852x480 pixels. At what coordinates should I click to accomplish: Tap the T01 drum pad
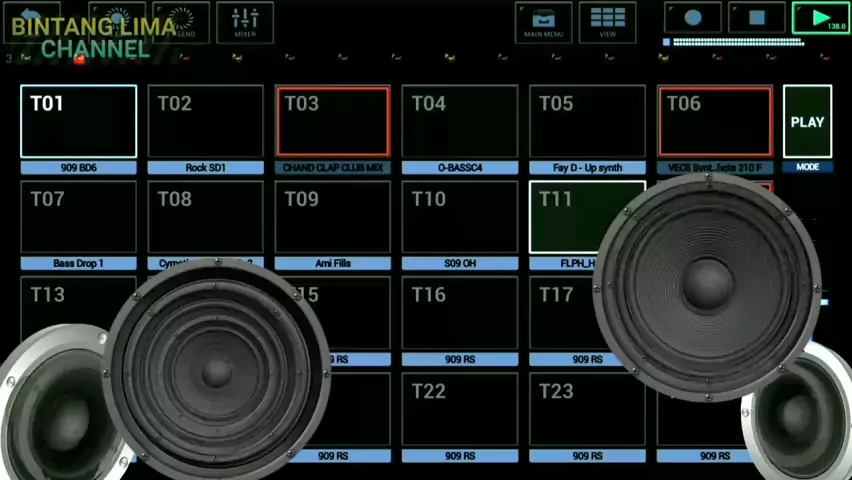pyautogui.click(x=78, y=121)
